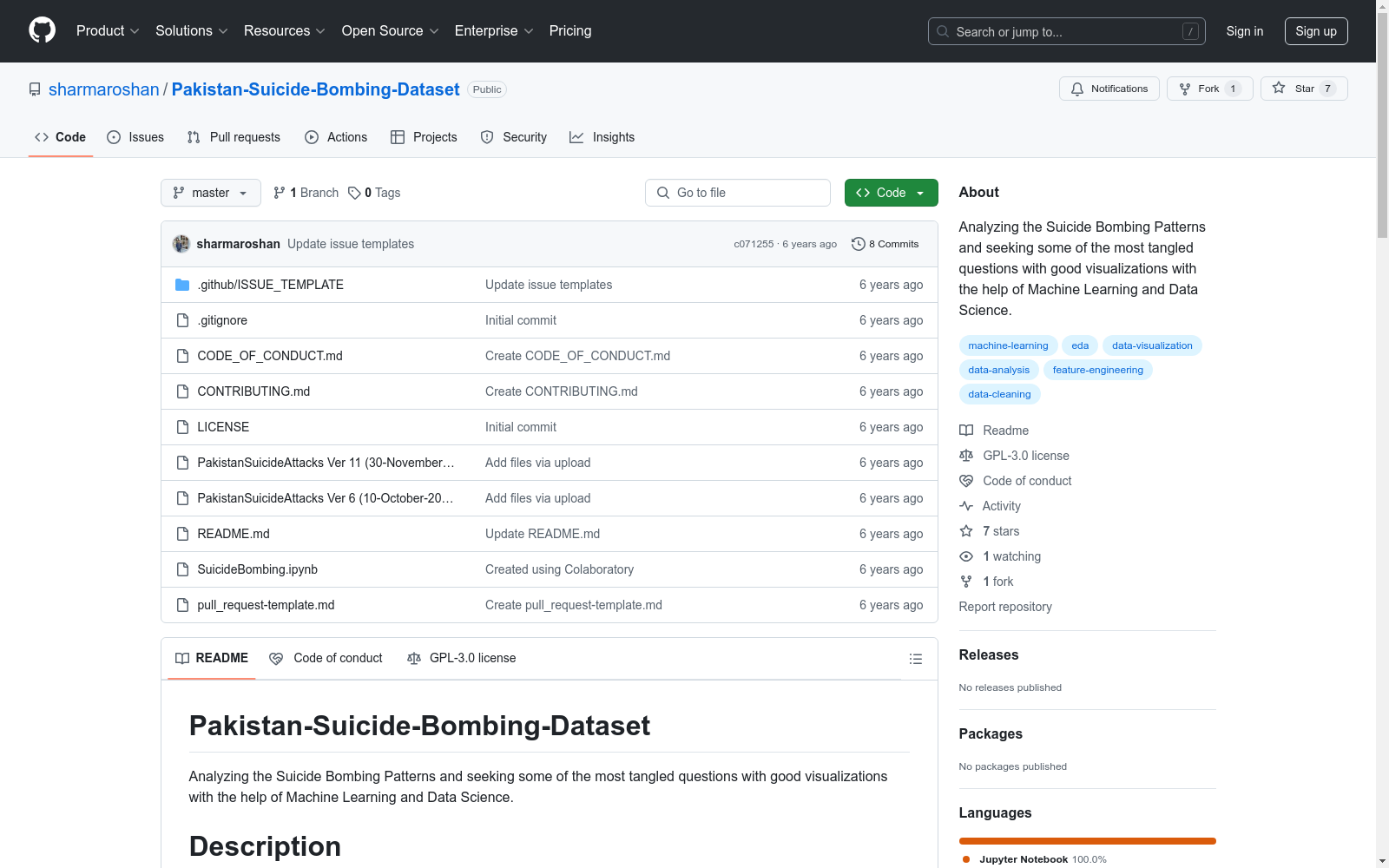
Task: Switch to the Pull requests tab
Action: [x=234, y=137]
